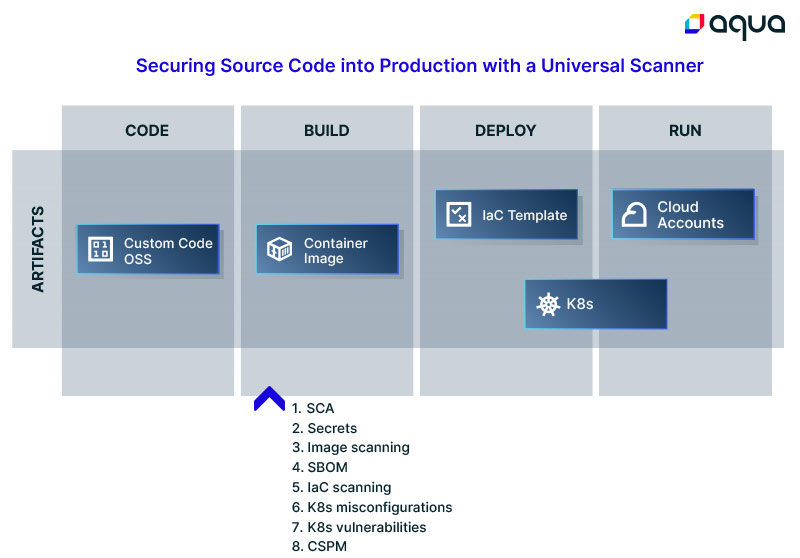Click the BUILD column header
This screenshot has width=800, height=558.
[x=327, y=131]
